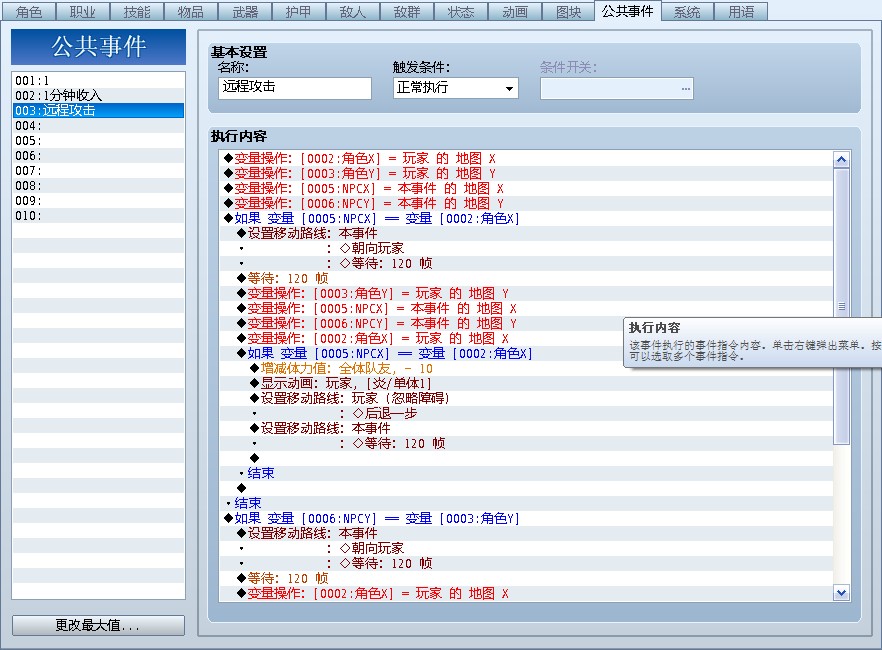
Task: Select the first 等待: 120 帧 command
Action: click(526, 278)
